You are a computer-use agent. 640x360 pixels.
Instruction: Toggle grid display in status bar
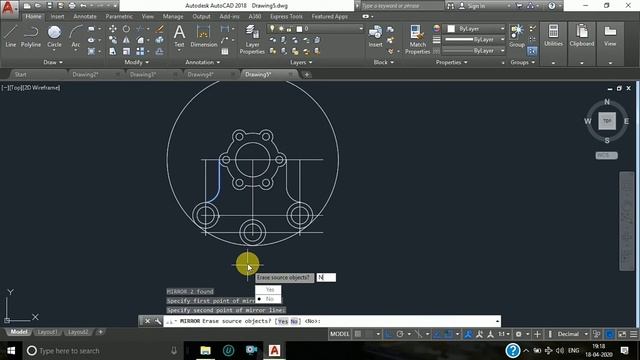[x=358, y=334]
